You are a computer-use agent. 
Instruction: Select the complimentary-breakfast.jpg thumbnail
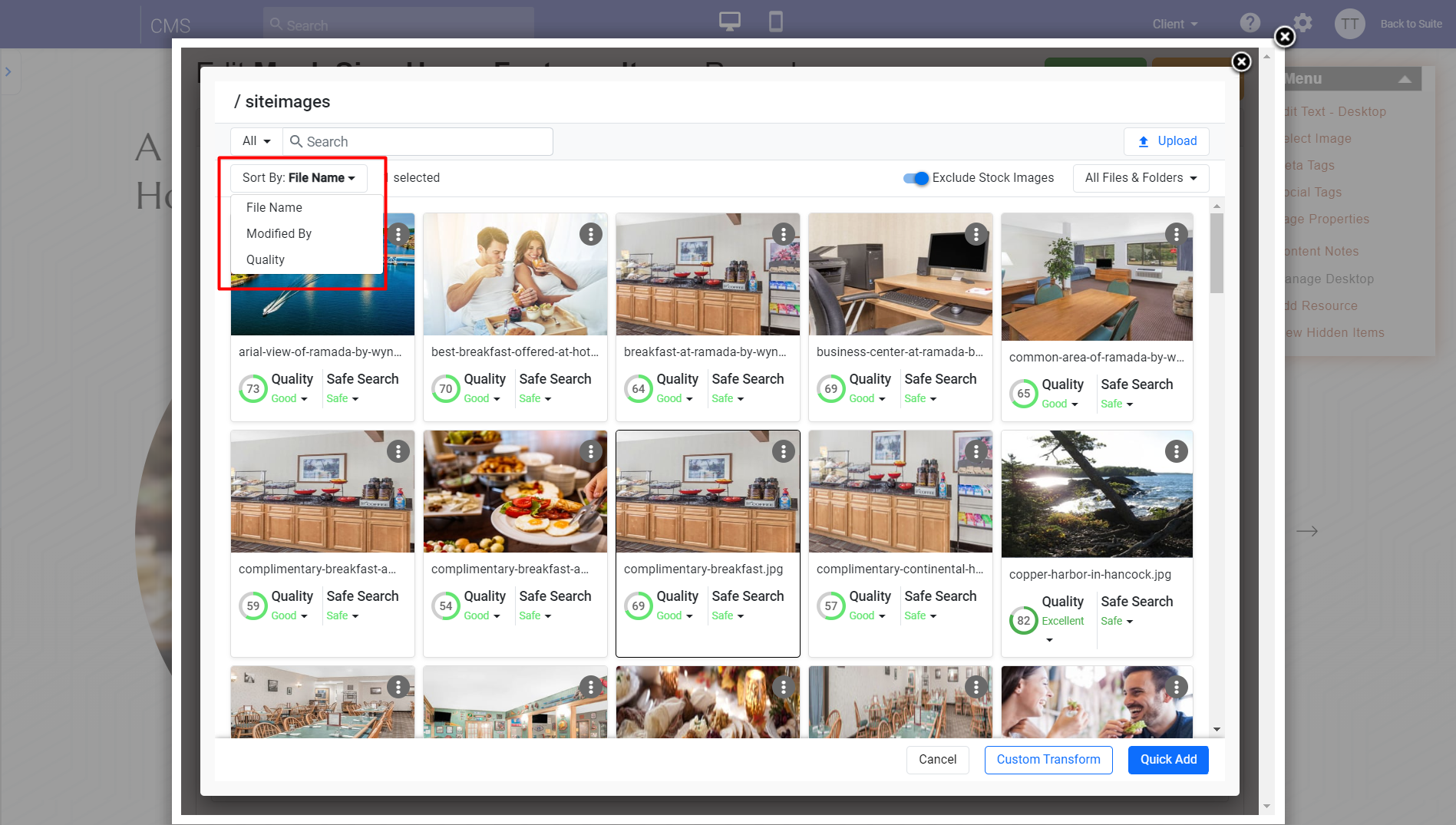(x=708, y=491)
